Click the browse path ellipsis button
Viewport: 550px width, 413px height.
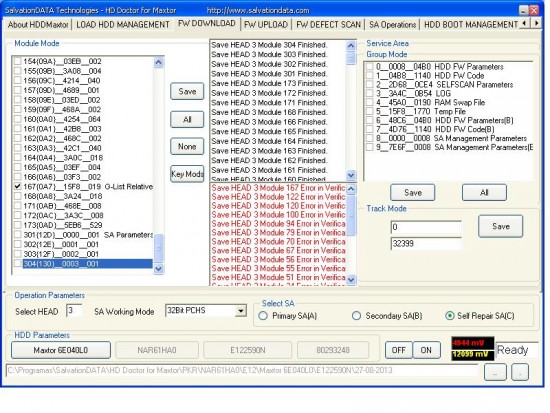pyautogui.click(x=495, y=372)
